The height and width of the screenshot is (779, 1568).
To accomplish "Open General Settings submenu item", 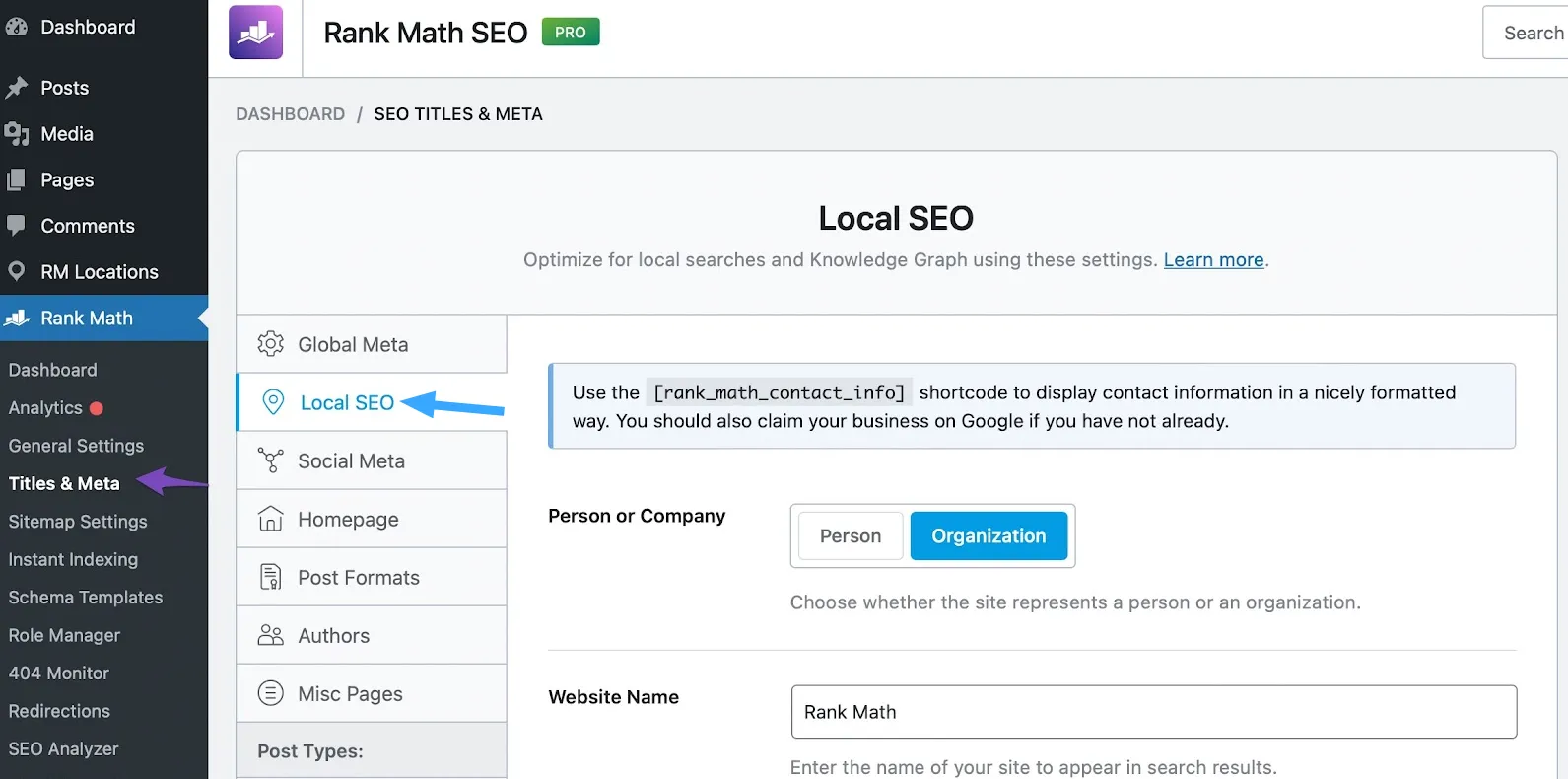I will coord(76,446).
